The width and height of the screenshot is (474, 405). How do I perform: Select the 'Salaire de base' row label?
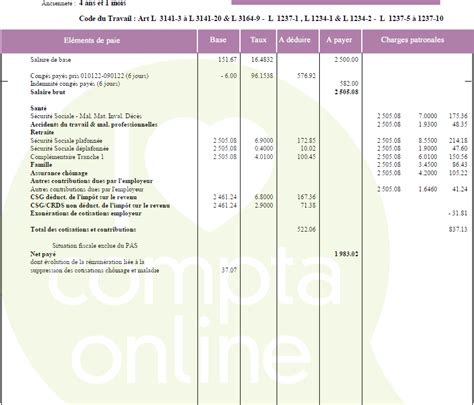point(50,60)
